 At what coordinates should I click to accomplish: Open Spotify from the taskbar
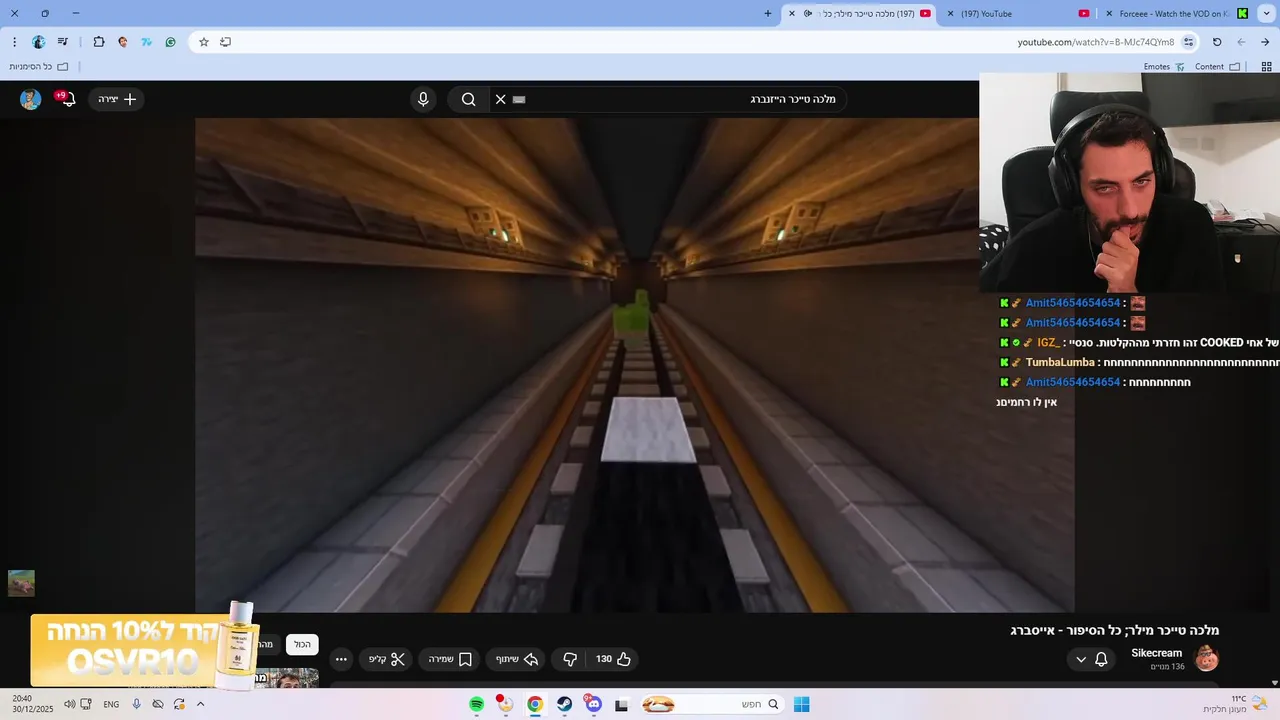(477, 704)
